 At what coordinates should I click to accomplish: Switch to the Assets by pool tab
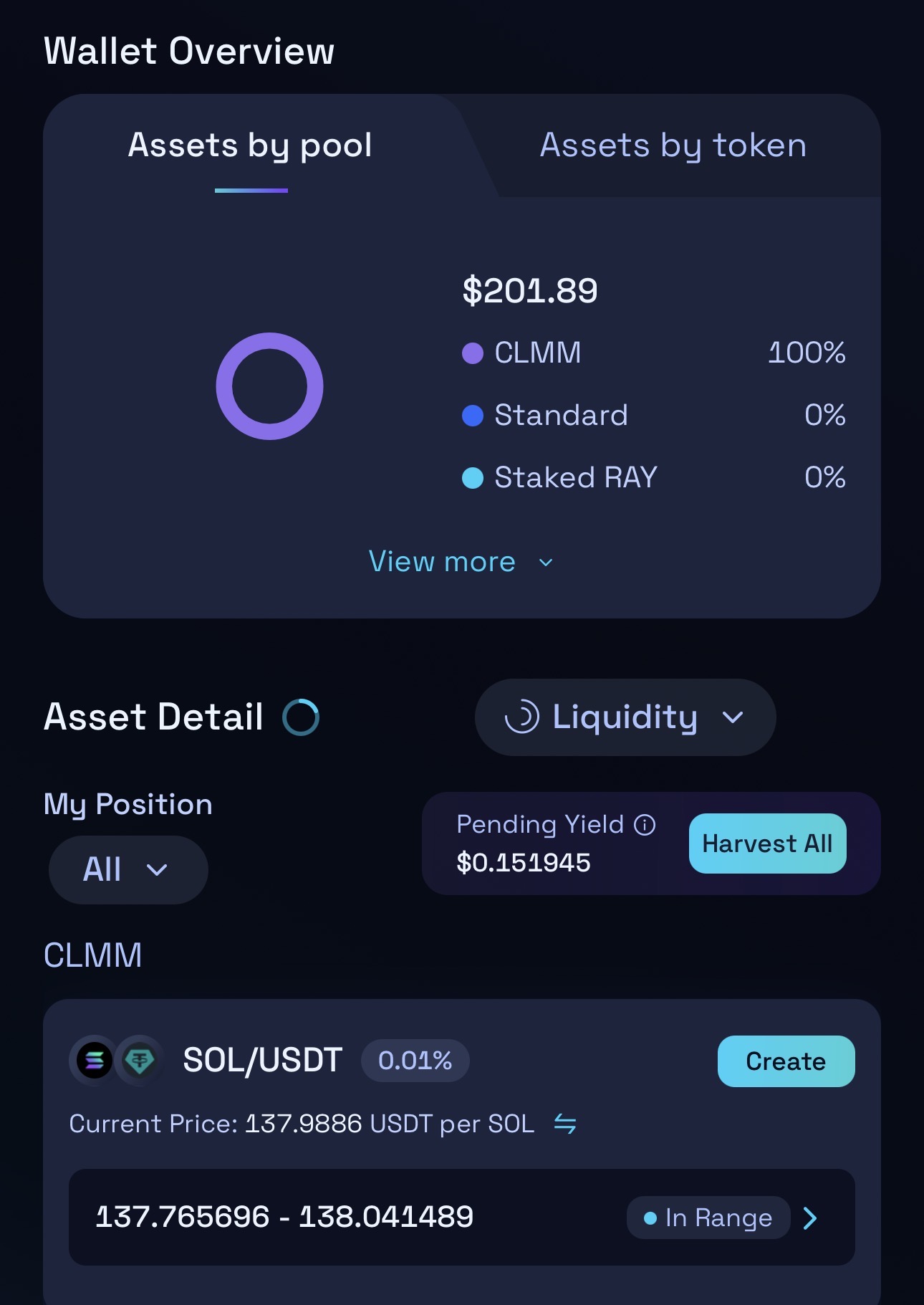[251, 145]
